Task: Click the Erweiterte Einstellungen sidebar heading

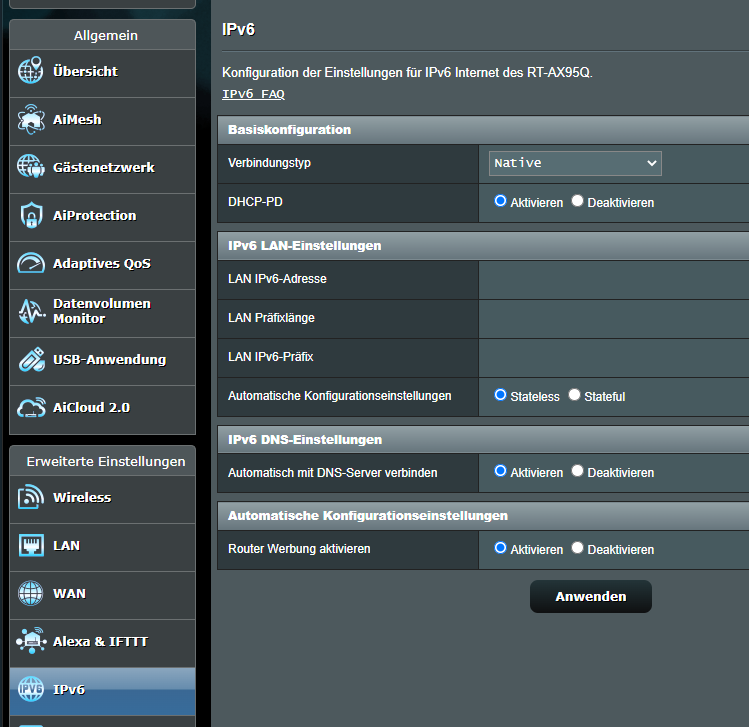Action: [106, 461]
